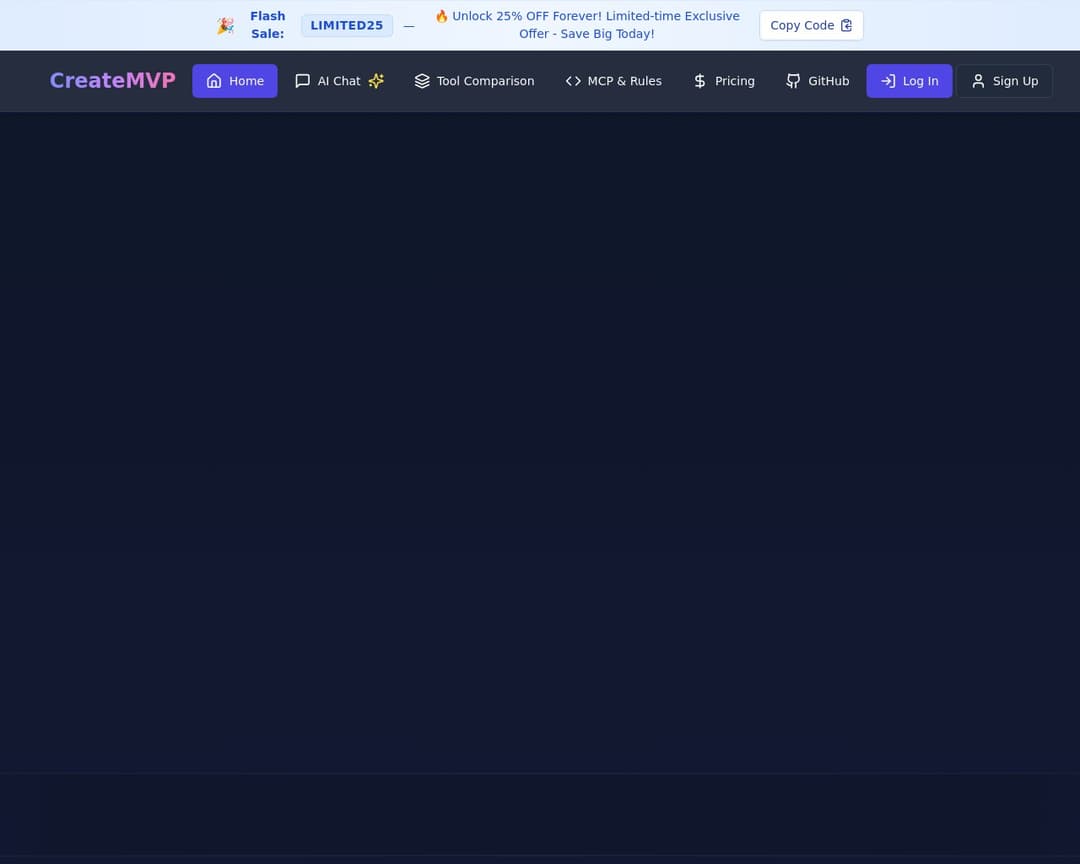Click the Flash Sale label text
This screenshot has height=864, width=1080.
pos(267,25)
